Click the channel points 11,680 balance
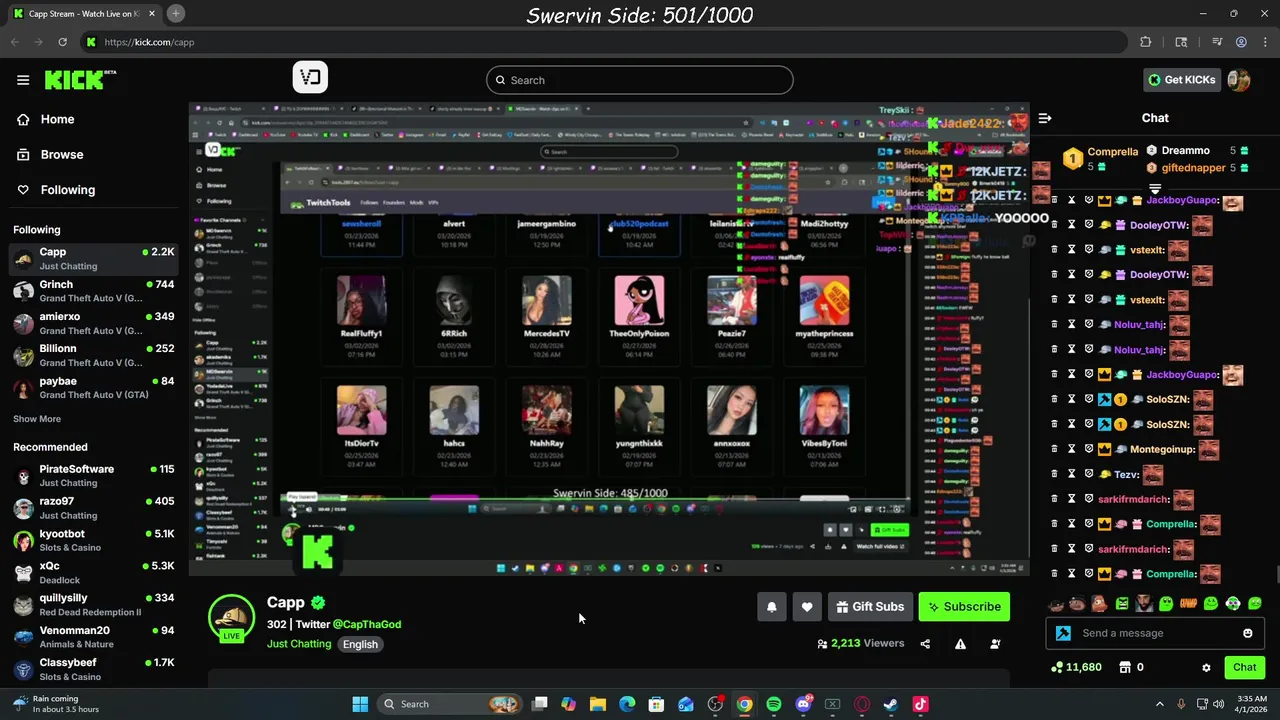This screenshot has width=1280, height=720. (x=1076, y=667)
